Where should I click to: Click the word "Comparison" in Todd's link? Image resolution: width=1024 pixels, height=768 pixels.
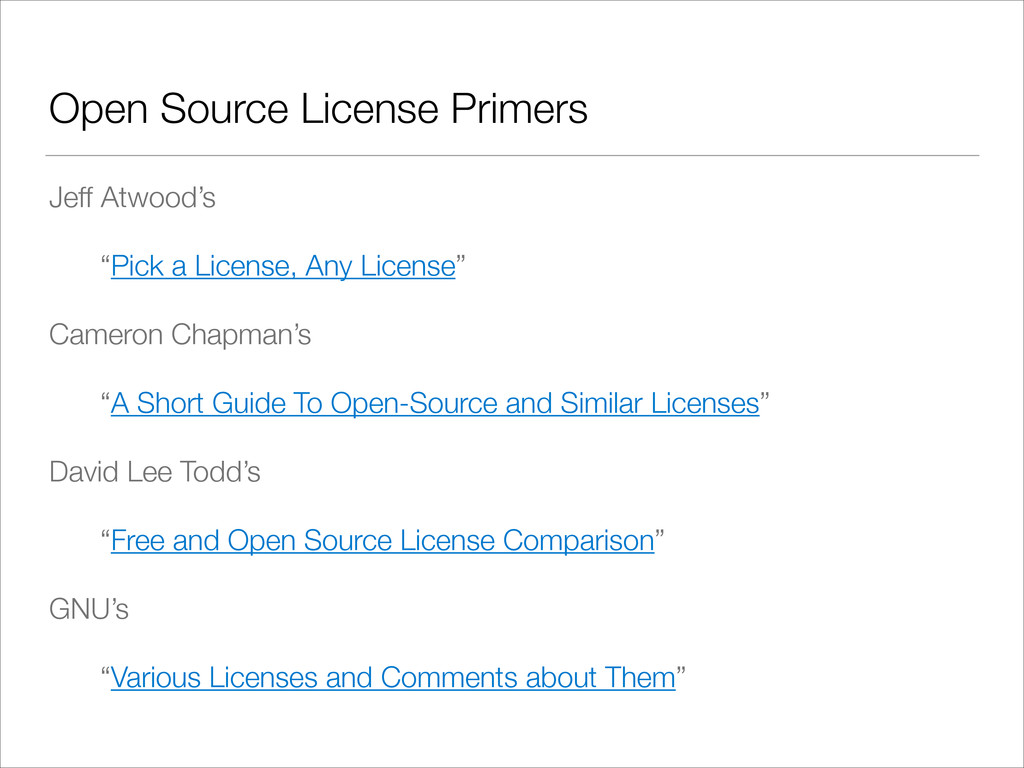tap(579, 541)
